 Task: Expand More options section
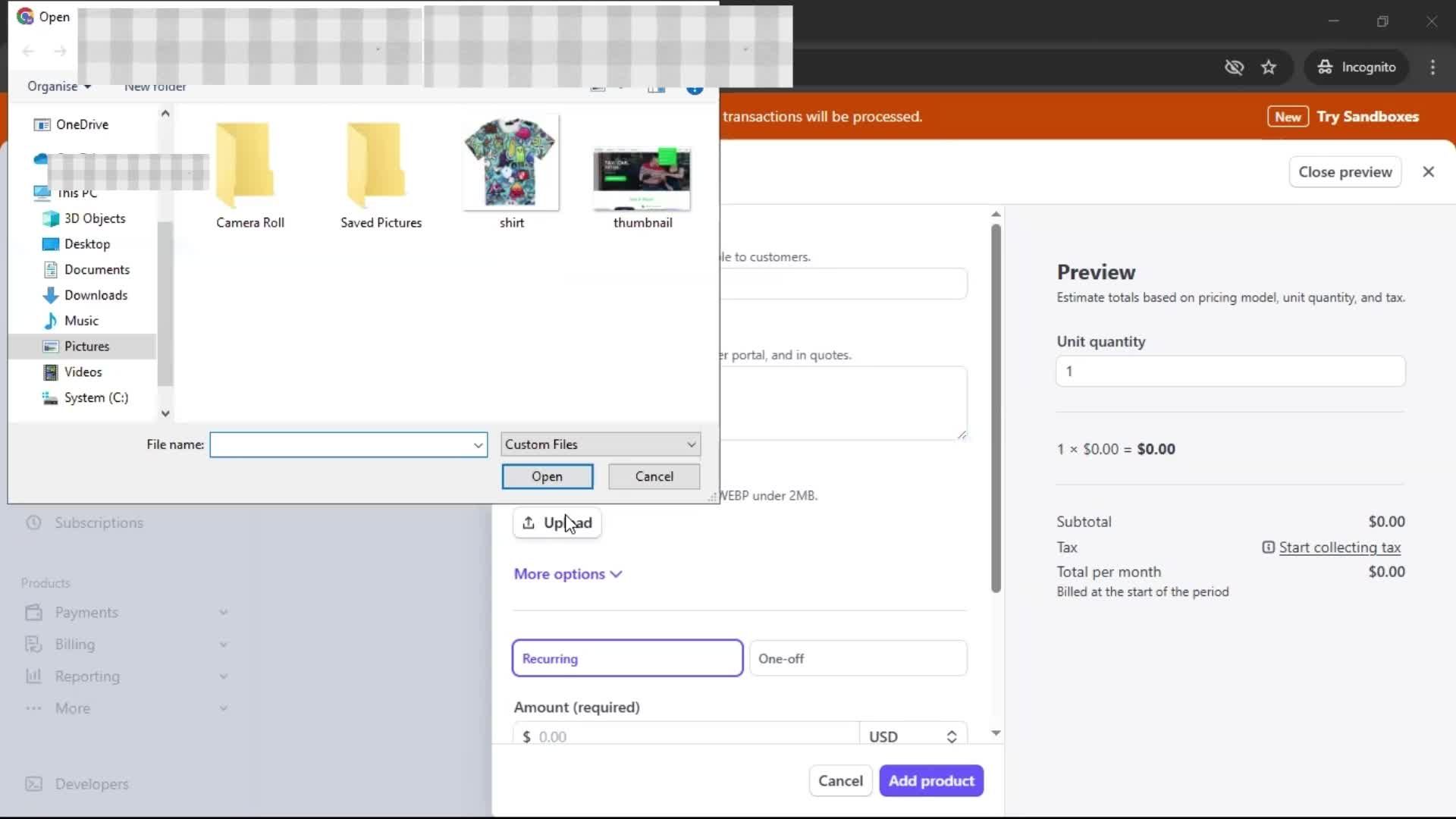(x=568, y=574)
